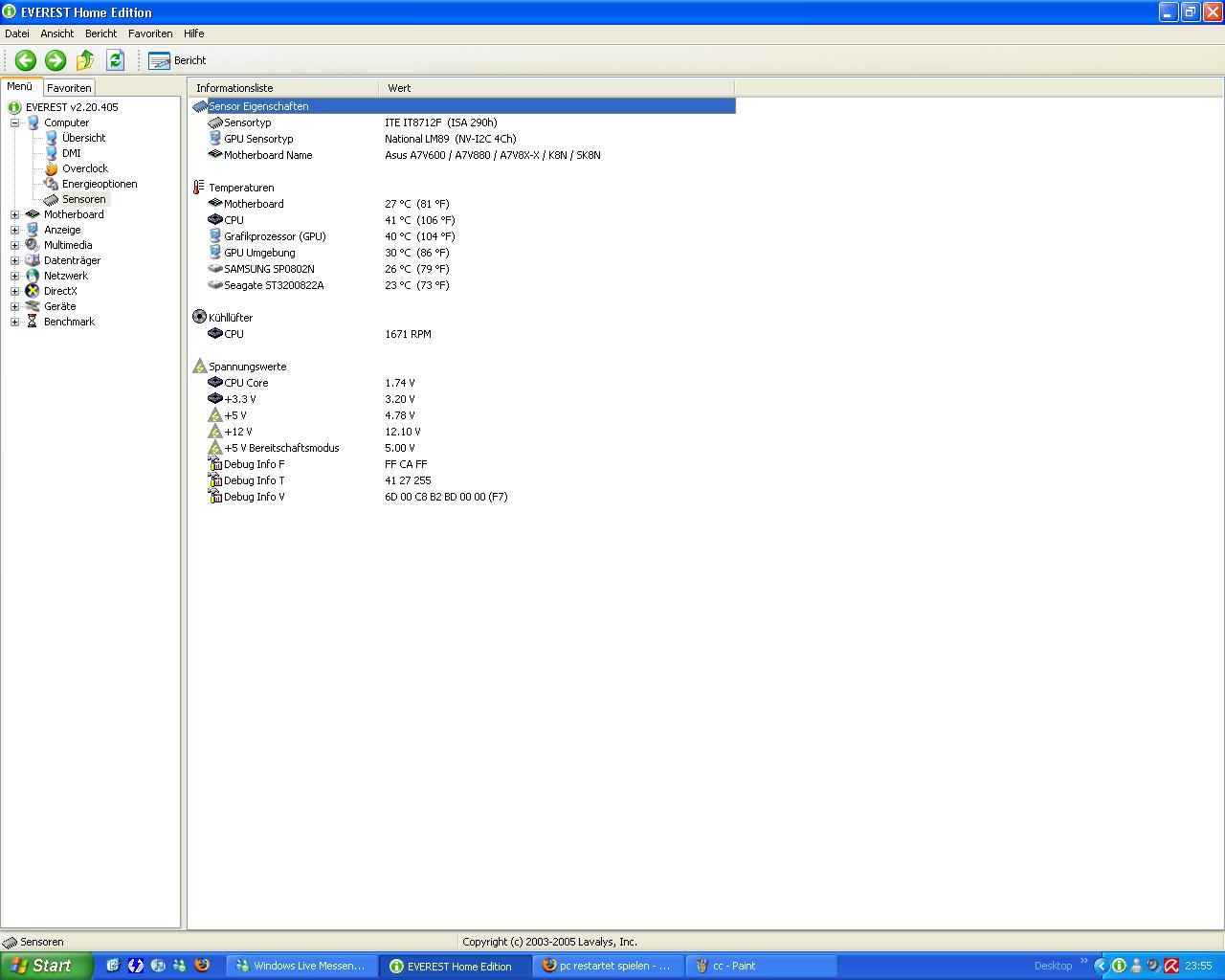The image size is (1225, 980).
Task: Select the Grafikprozessor (GPU) temperature row
Action: tap(463, 236)
